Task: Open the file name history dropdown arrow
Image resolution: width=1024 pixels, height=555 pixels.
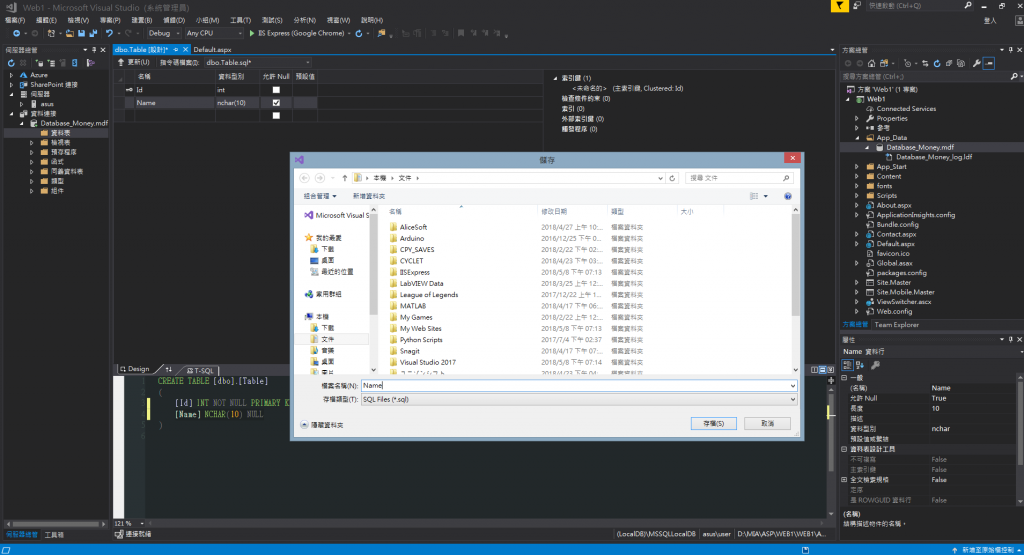Action: point(793,386)
